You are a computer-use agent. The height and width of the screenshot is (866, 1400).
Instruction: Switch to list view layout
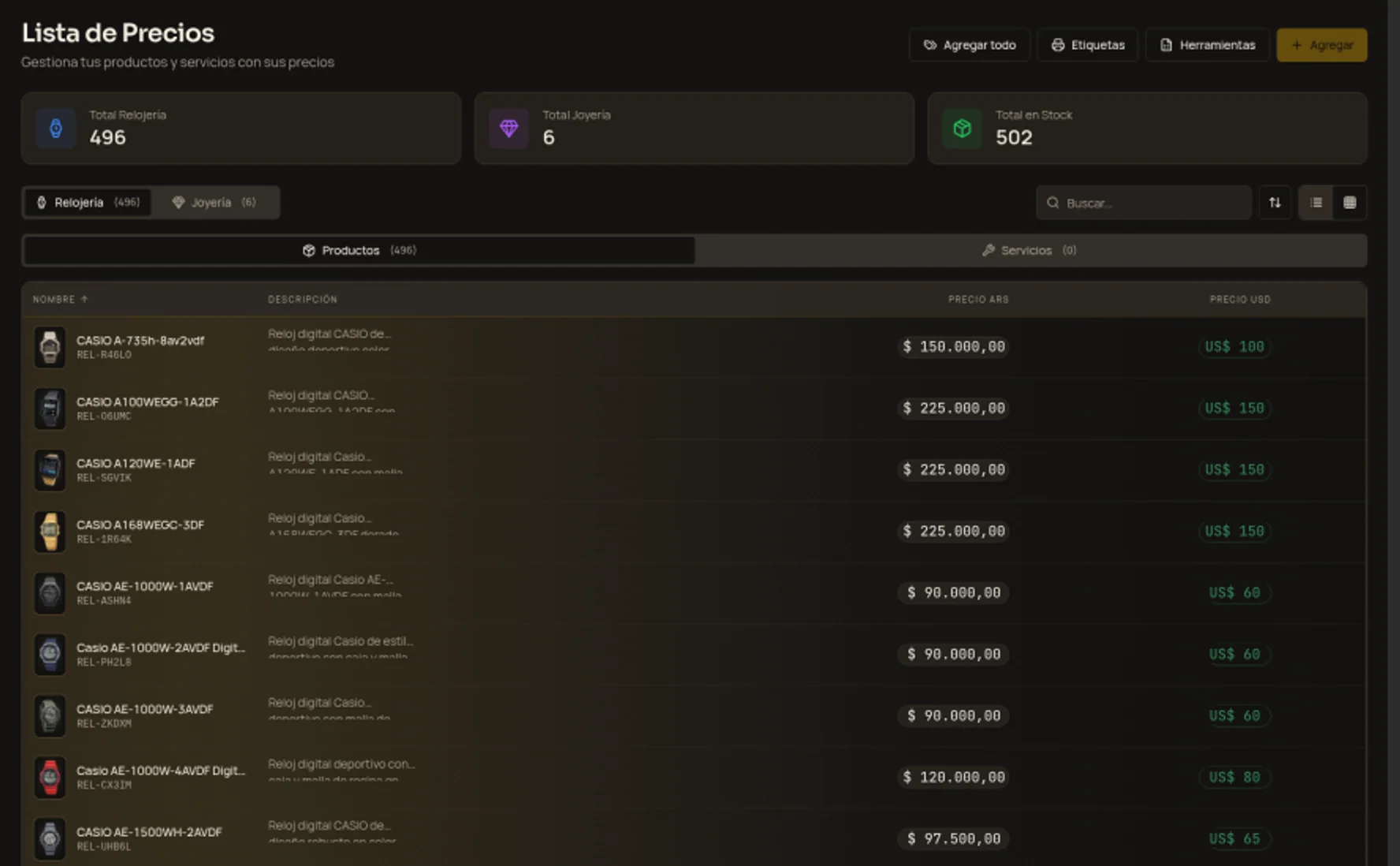click(x=1316, y=203)
